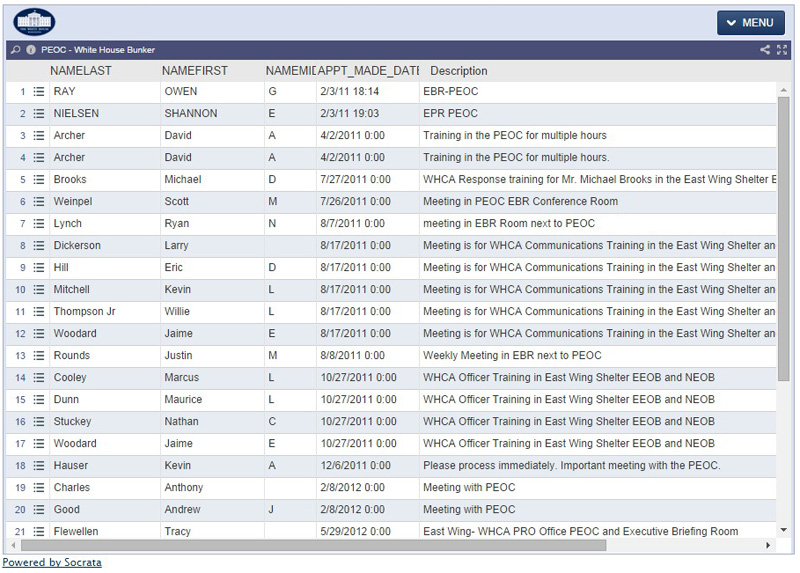800x573 pixels.
Task: Click the horizontal scrollbar thumb
Action: 312,546
